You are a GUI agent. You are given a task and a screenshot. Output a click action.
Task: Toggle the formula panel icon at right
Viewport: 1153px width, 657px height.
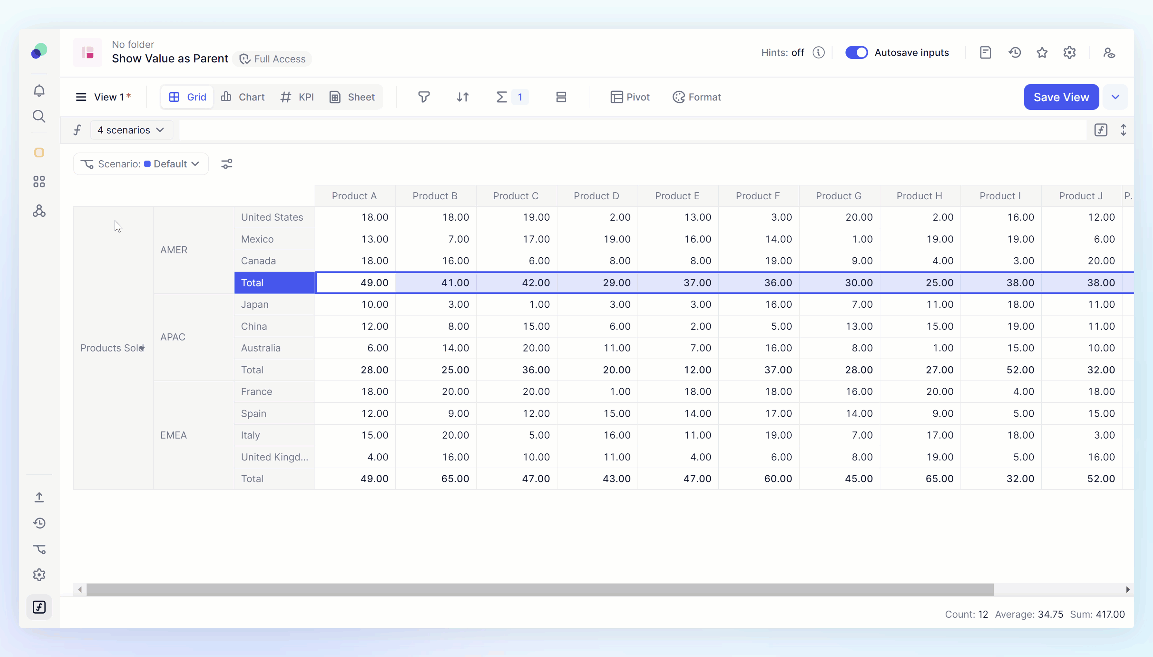1101,130
